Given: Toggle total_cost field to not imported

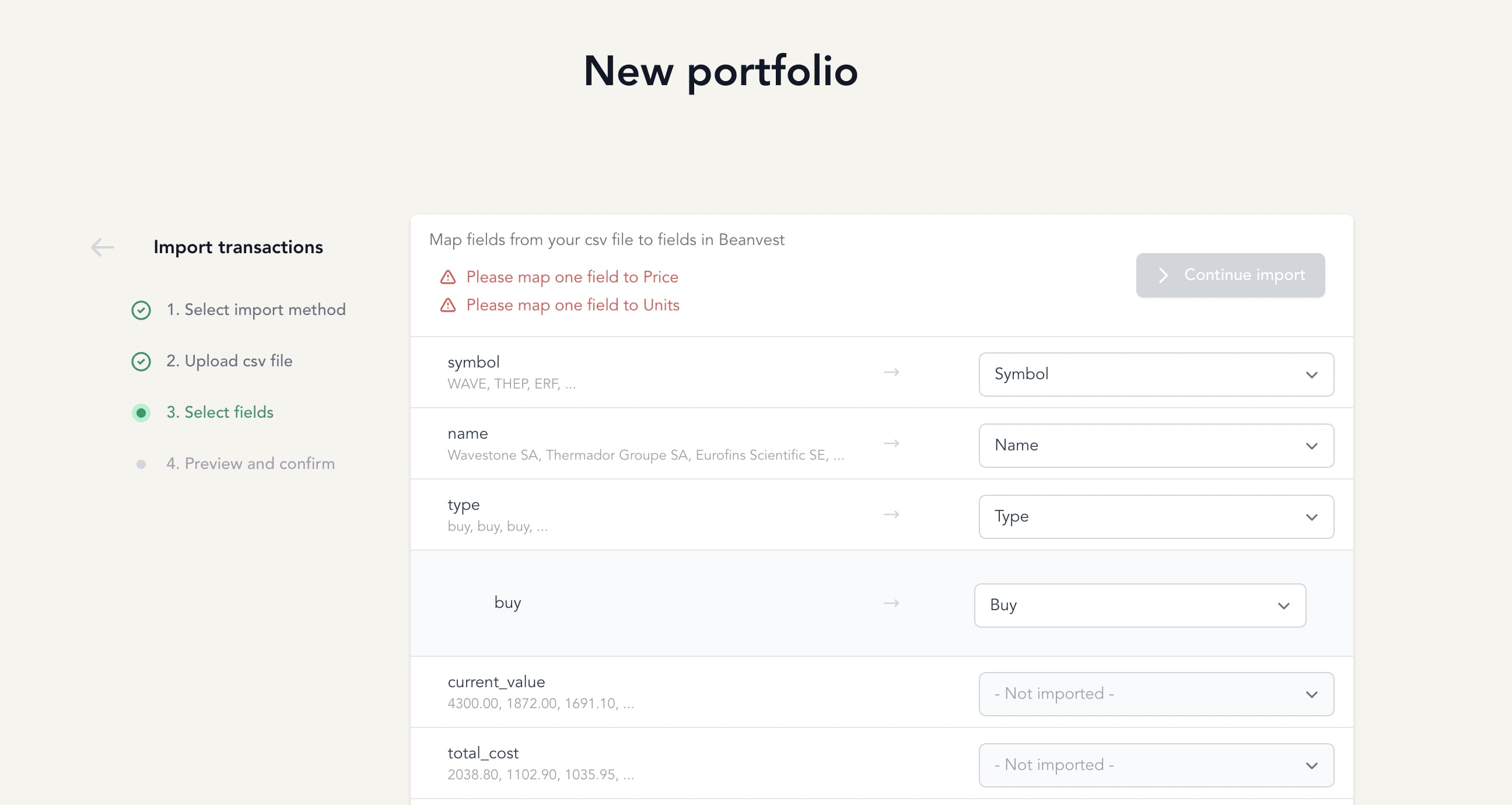Looking at the screenshot, I should tap(1156, 765).
